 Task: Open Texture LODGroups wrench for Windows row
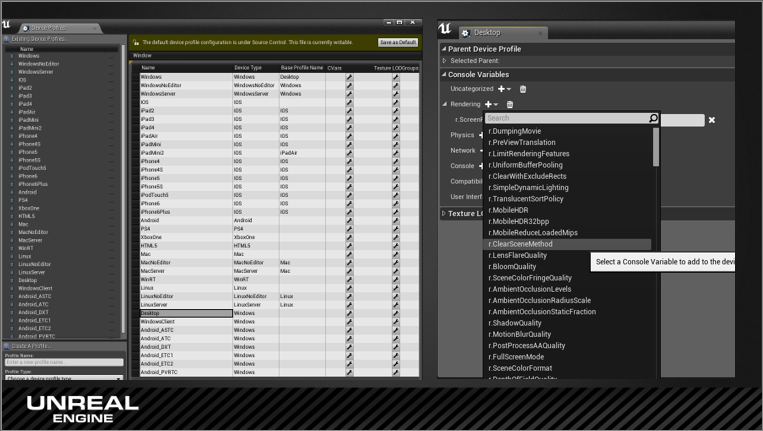(396, 77)
